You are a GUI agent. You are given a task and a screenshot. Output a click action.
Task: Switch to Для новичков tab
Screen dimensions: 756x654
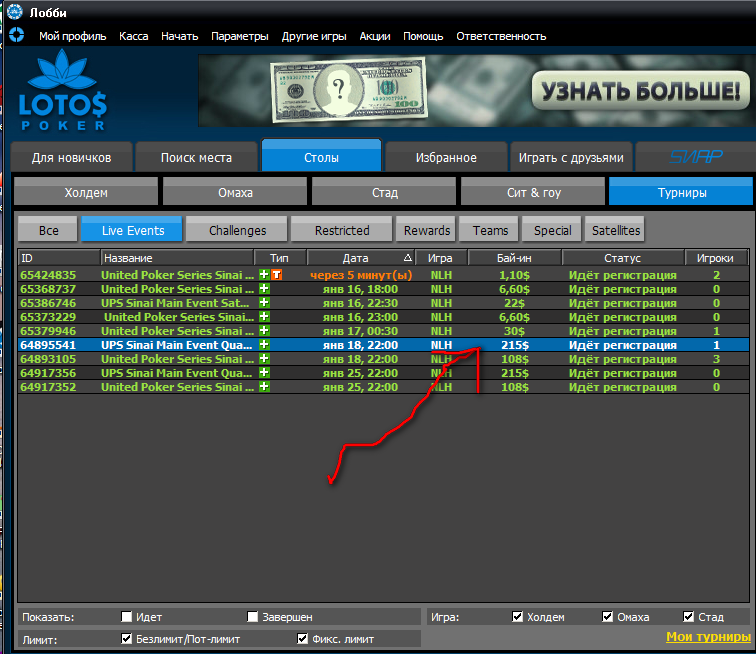pyautogui.click(x=71, y=157)
